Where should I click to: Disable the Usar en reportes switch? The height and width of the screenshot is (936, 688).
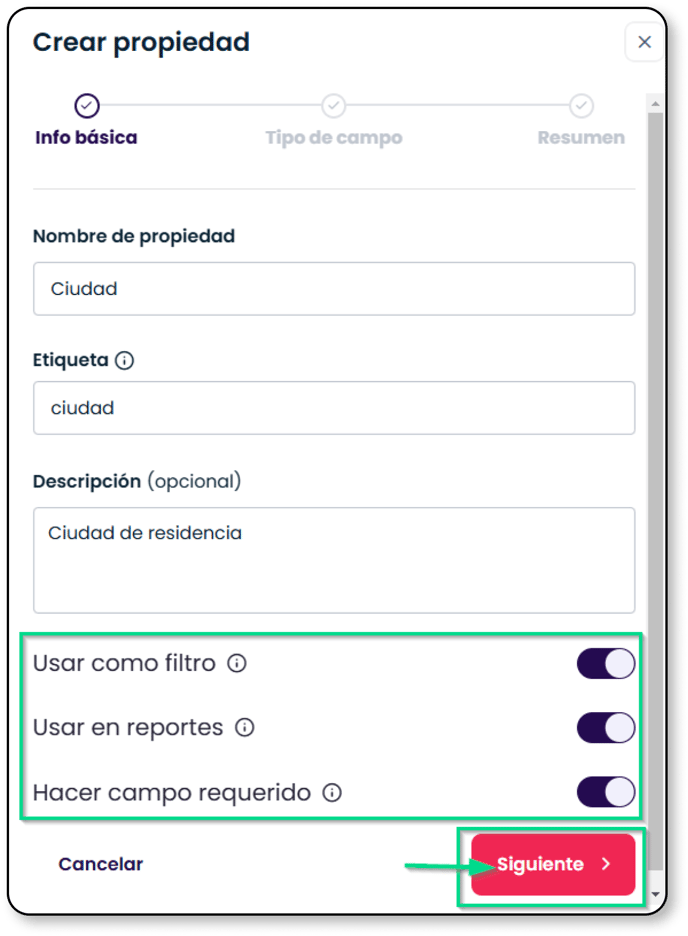coord(606,728)
